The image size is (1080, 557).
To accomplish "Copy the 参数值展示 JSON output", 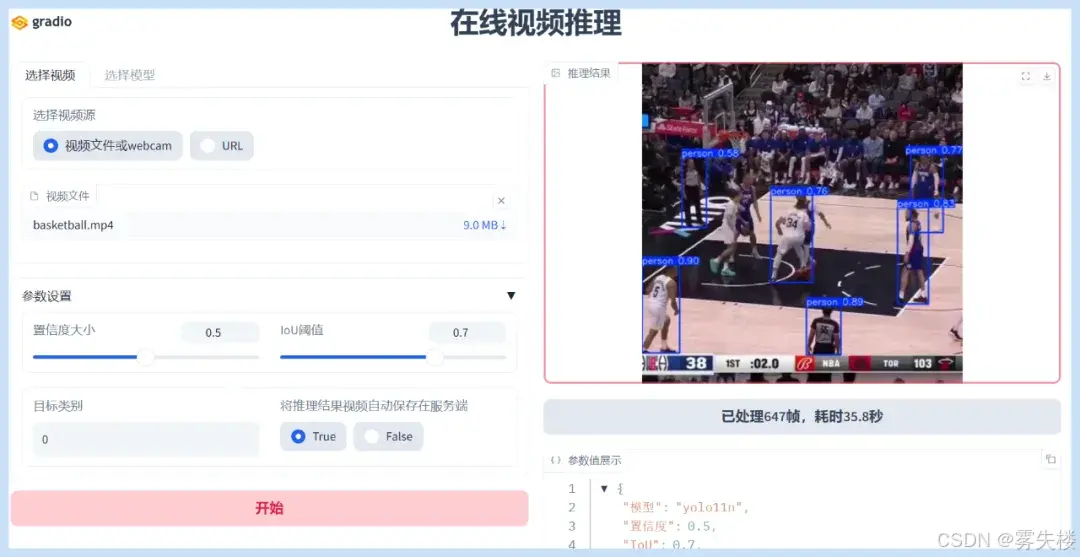I will pyautogui.click(x=1050, y=459).
